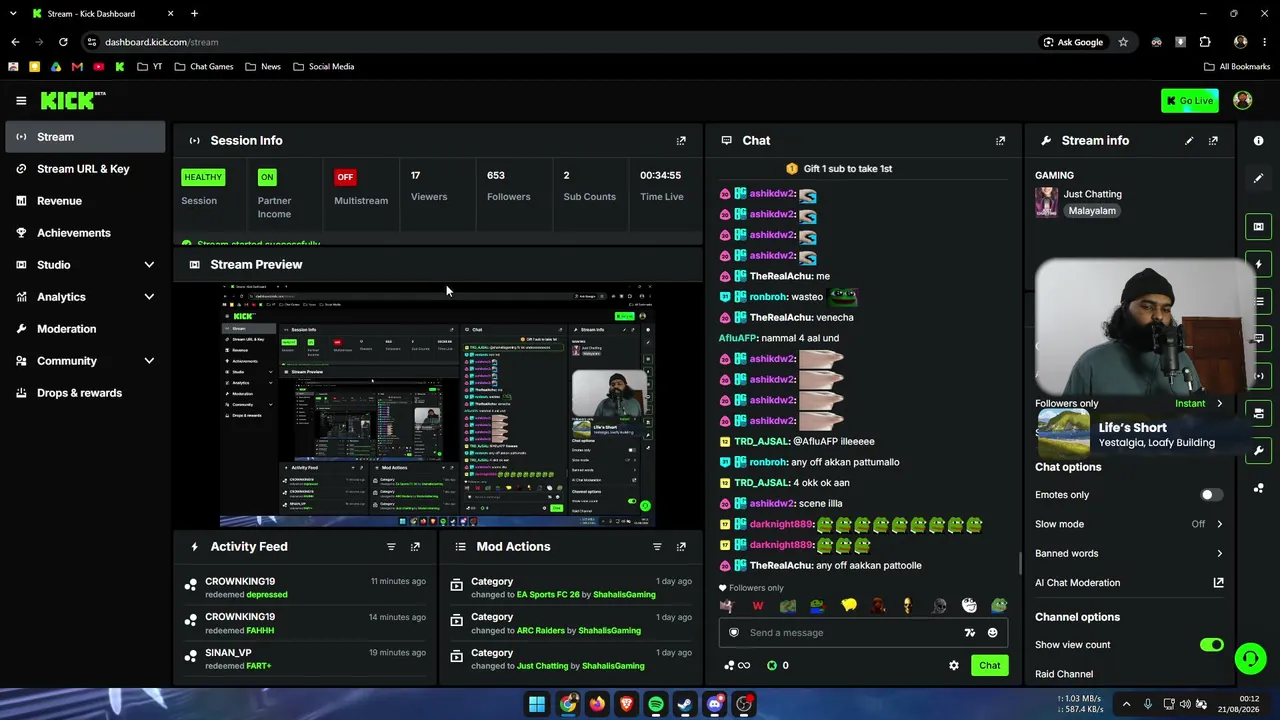Click the translate icon in the message box
The image size is (1280, 720).
click(969, 633)
